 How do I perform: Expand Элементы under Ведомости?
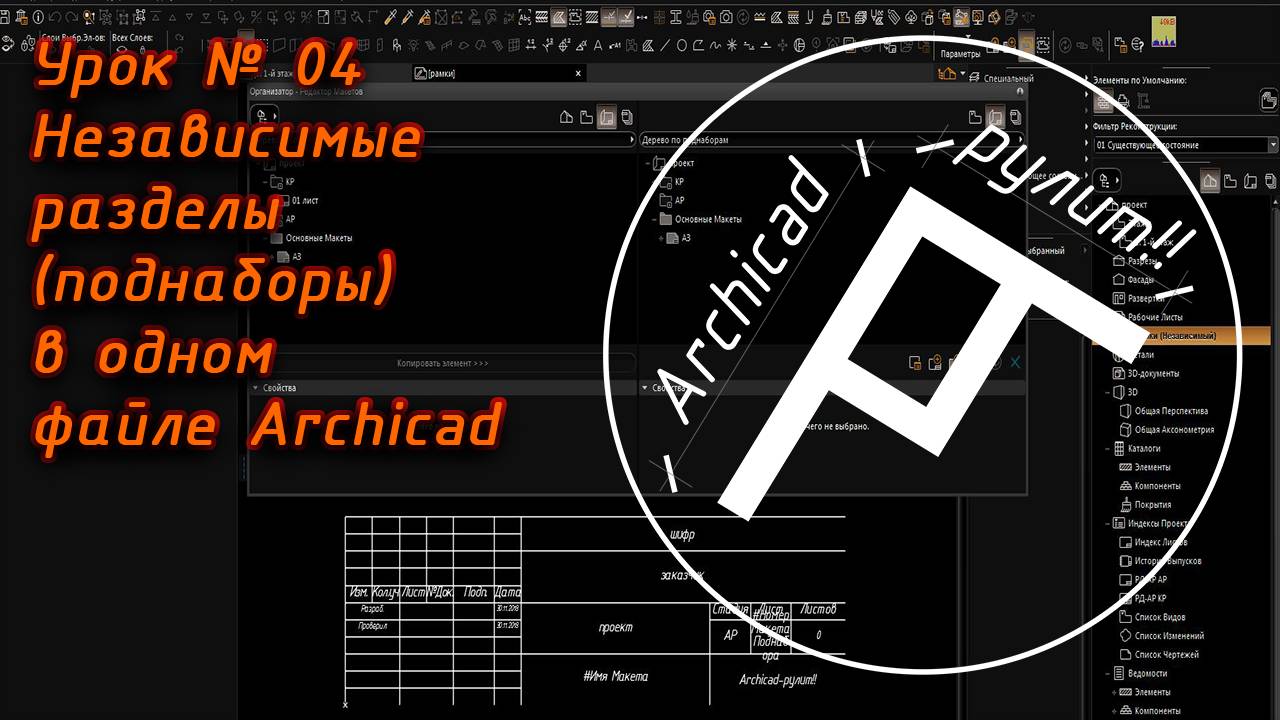click(1114, 692)
